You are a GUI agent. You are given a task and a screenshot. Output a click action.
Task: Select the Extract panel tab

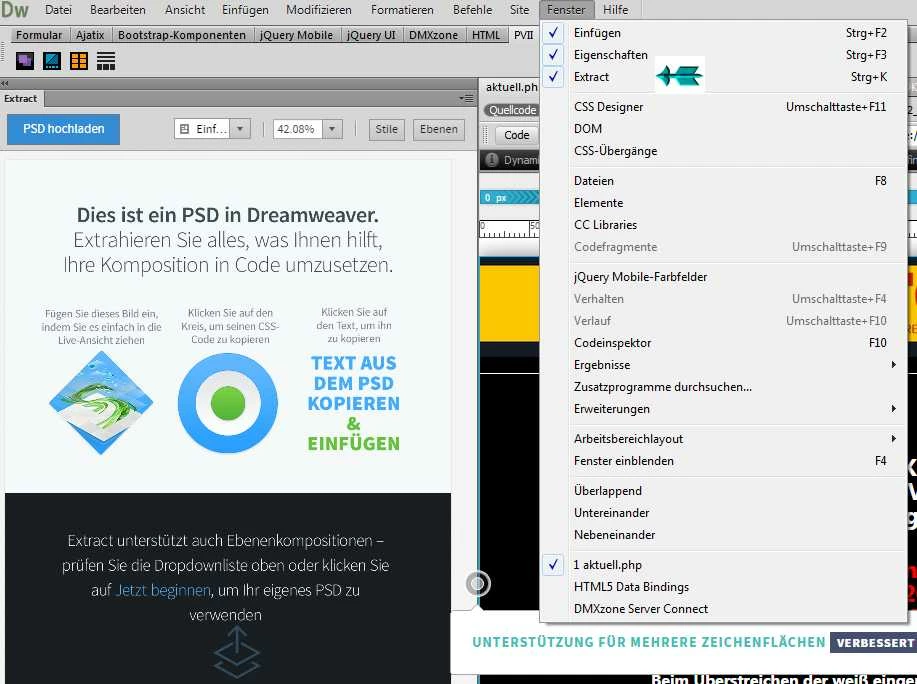click(x=20, y=98)
